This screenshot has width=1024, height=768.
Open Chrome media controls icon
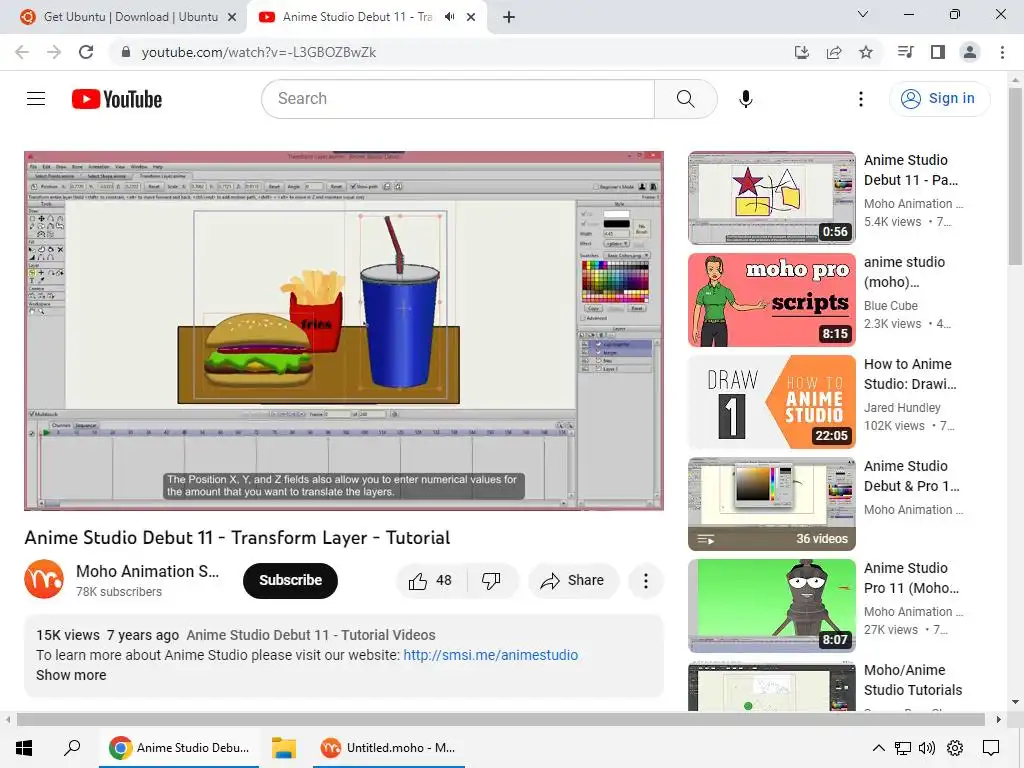click(x=905, y=52)
